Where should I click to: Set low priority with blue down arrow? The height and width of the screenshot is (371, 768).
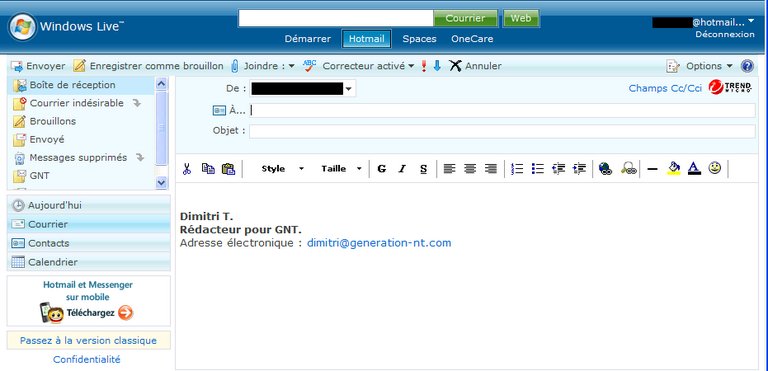pos(437,66)
